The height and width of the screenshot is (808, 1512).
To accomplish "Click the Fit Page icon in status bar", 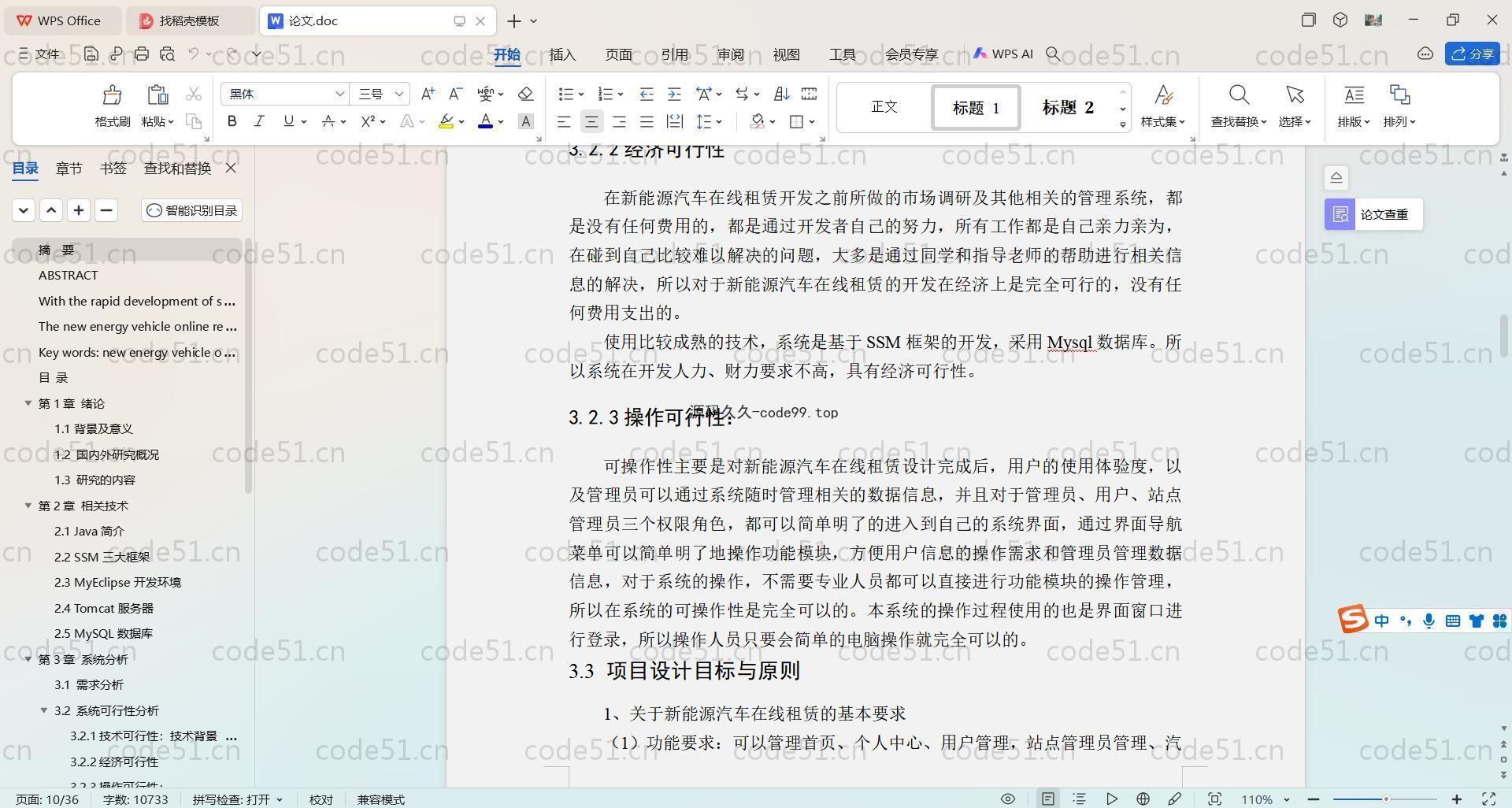I will click(x=1215, y=799).
